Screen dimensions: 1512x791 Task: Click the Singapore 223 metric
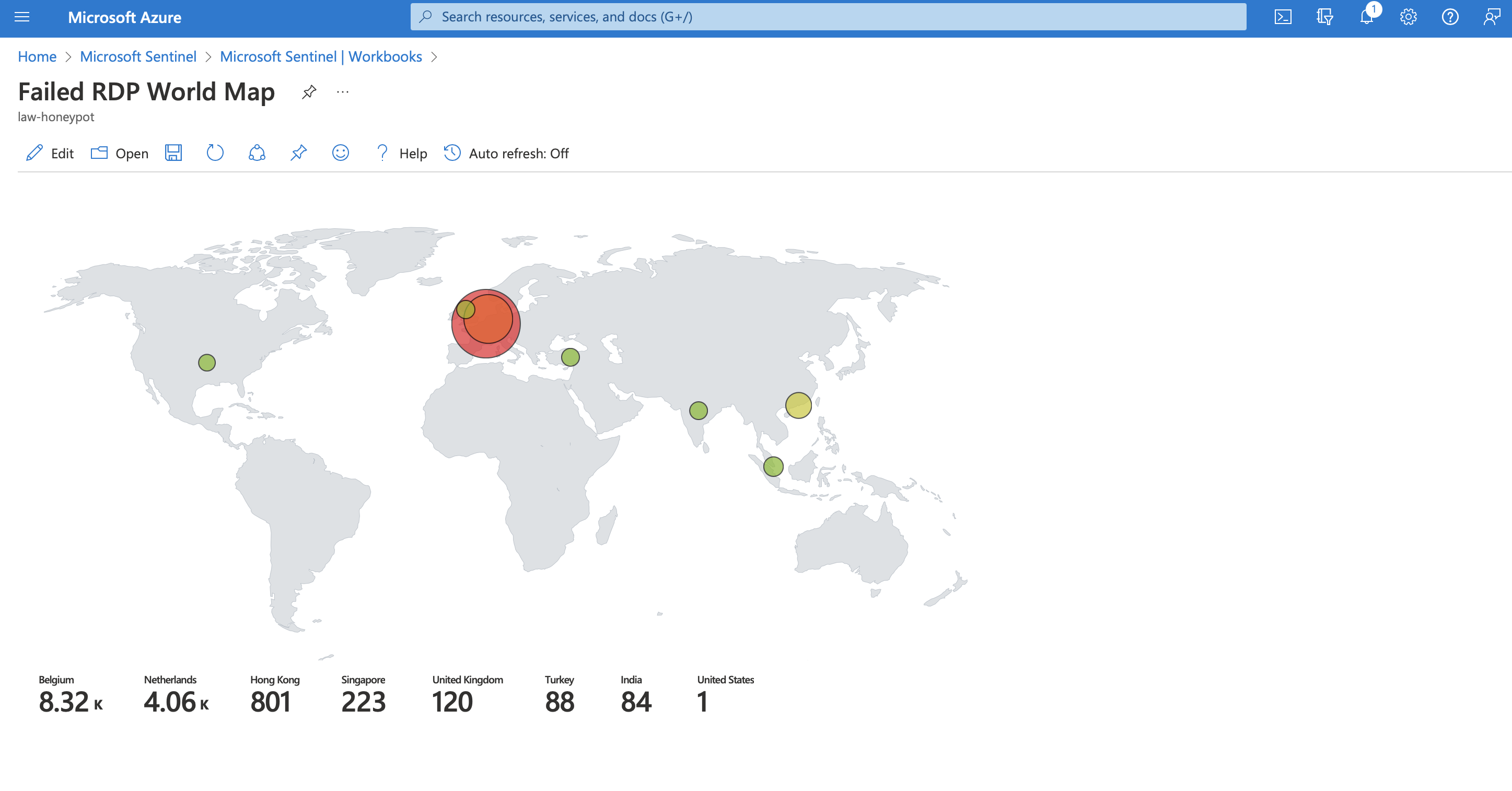click(363, 695)
